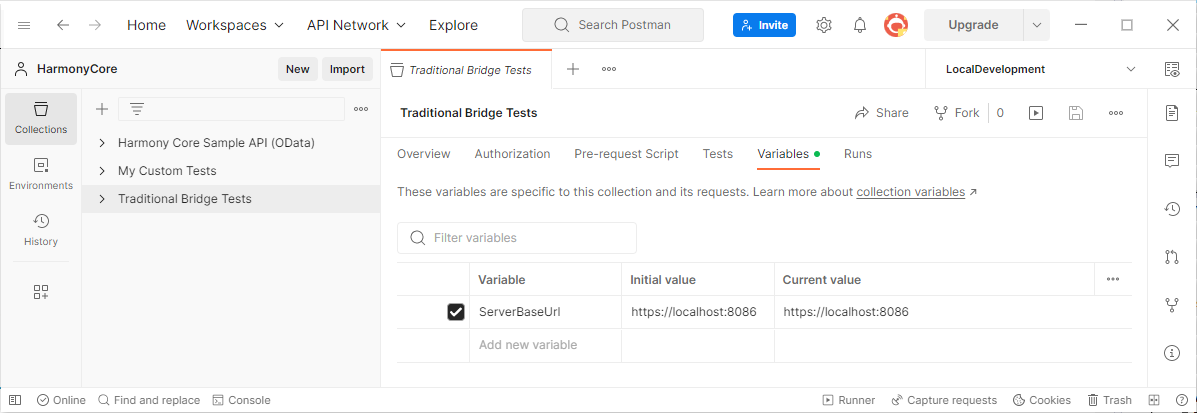Open comments icon in right sidebar
1197x413 pixels.
click(1172, 161)
